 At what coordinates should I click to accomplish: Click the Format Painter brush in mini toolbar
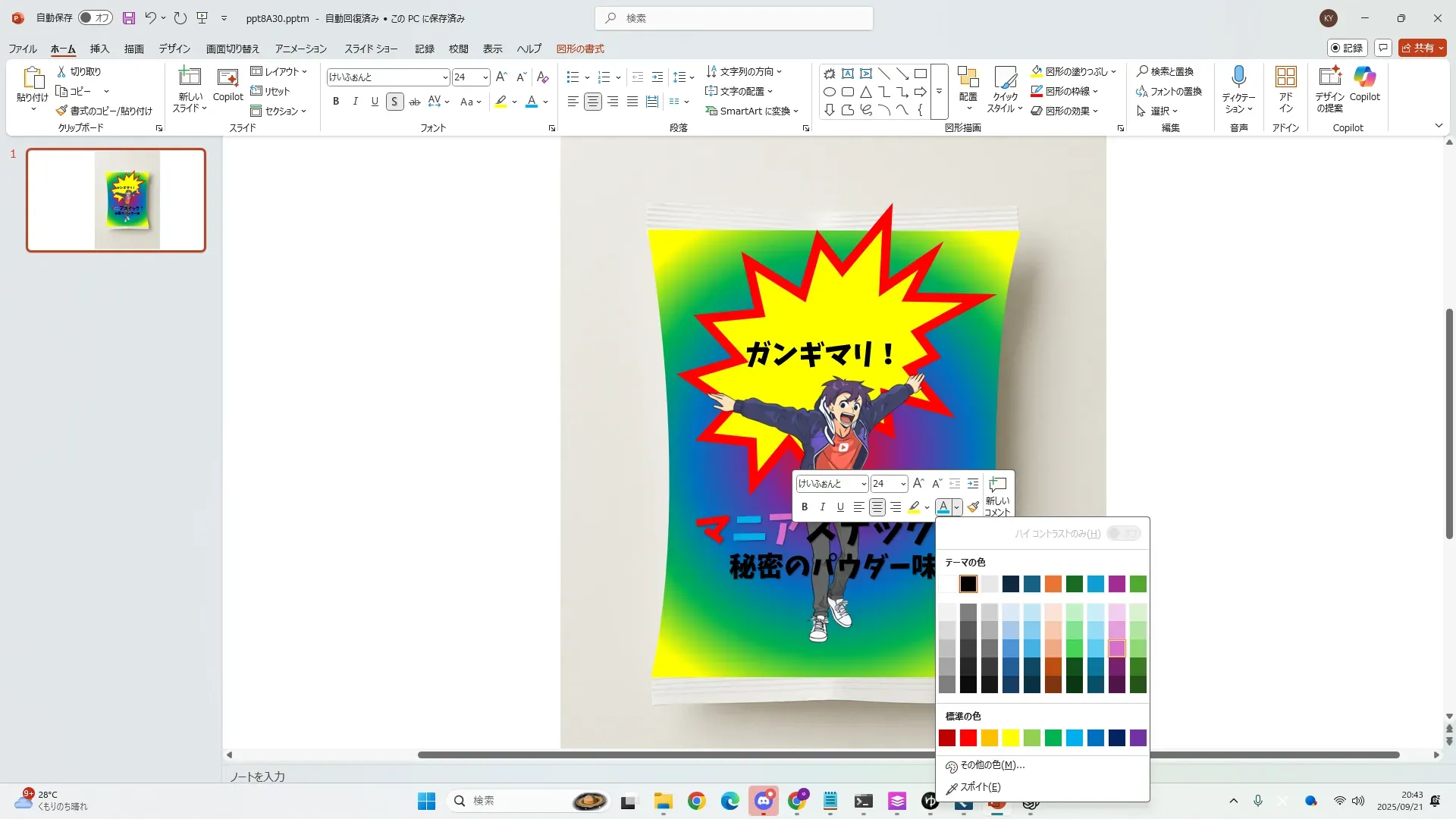974,507
